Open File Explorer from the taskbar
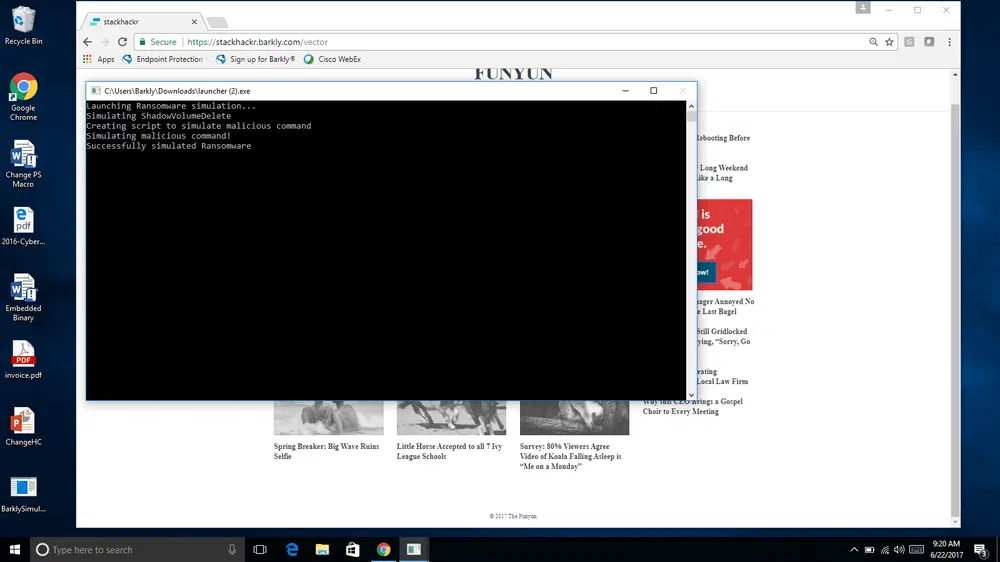This screenshot has height=562, width=1000. click(x=322, y=549)
